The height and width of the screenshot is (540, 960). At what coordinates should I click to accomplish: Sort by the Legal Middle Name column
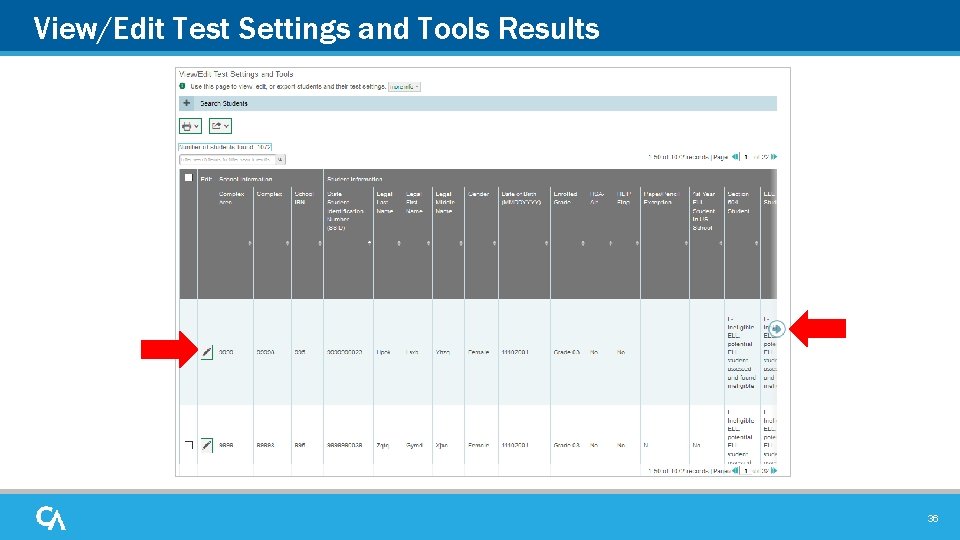[x=460, y=244]
